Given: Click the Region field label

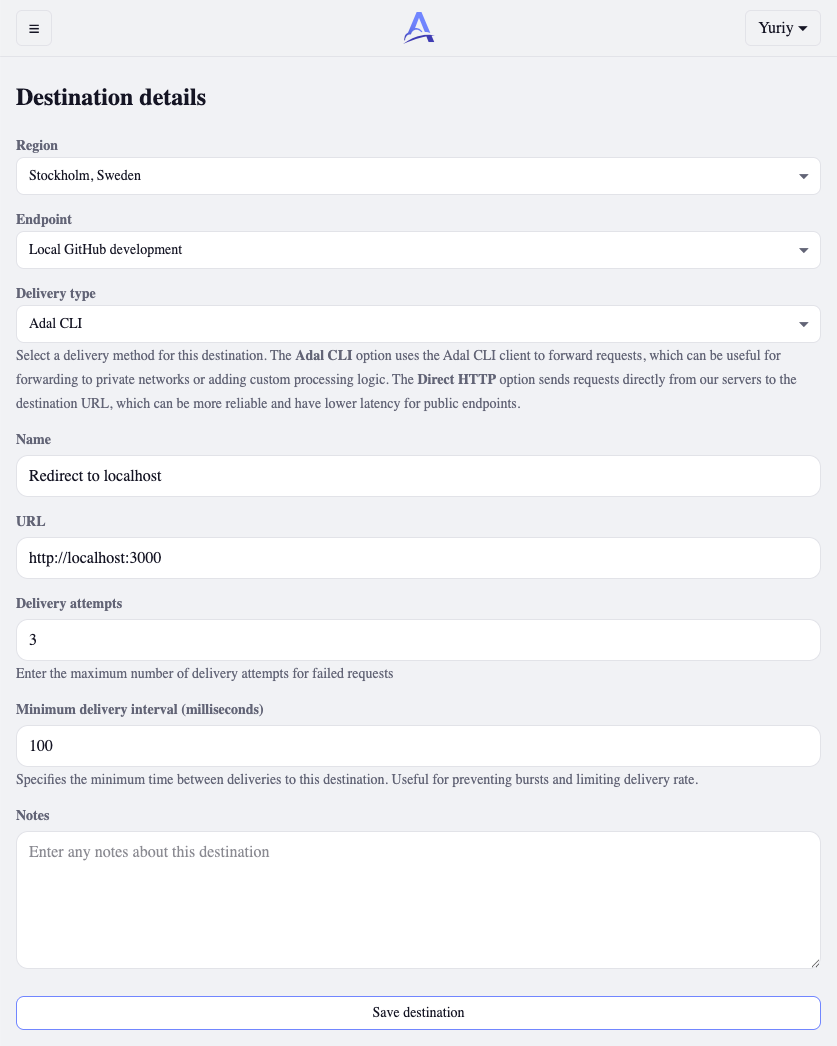Looking at the screenshot, I should (x=37, y=145).
